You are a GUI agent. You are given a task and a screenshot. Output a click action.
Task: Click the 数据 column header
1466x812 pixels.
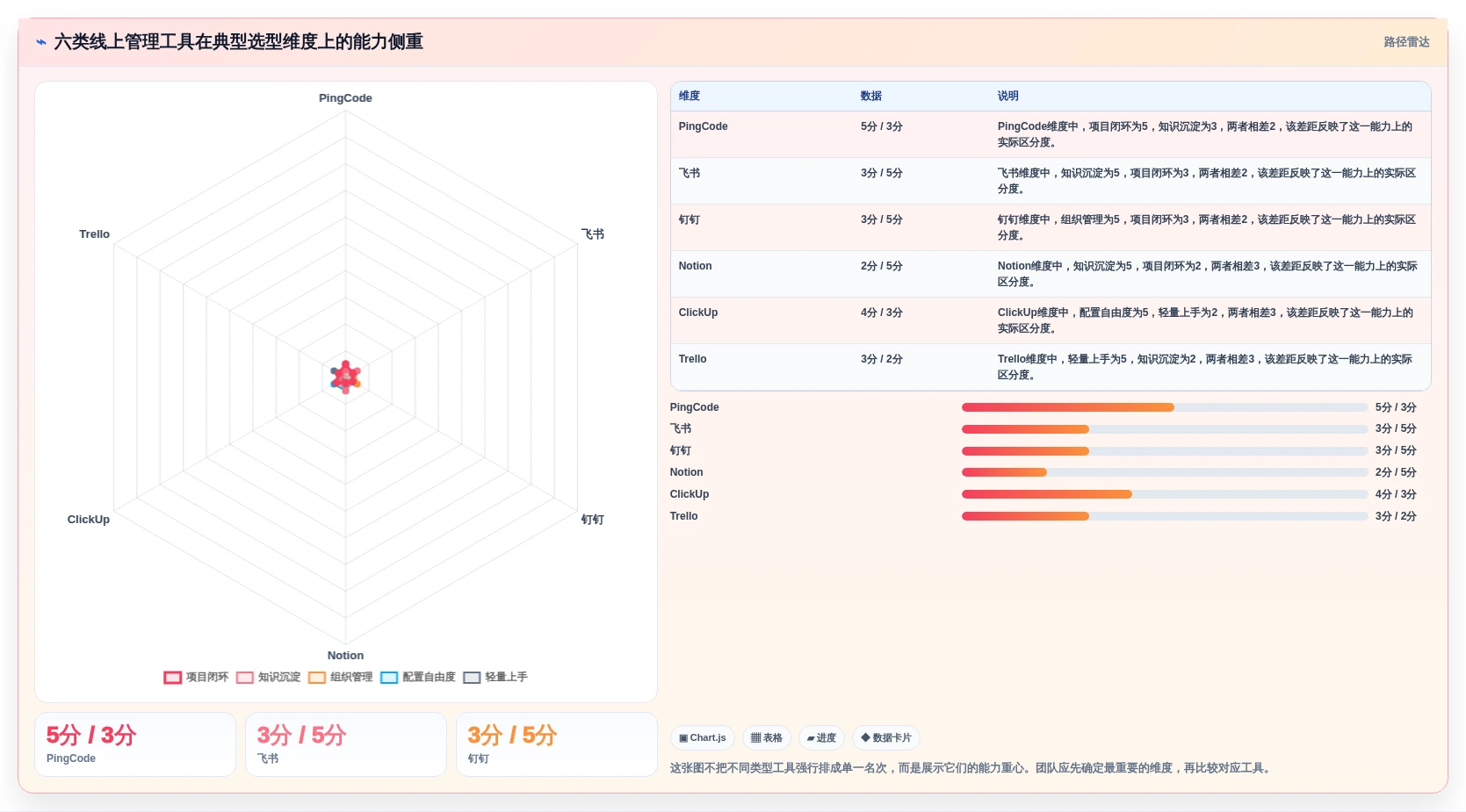coord(871,96)
